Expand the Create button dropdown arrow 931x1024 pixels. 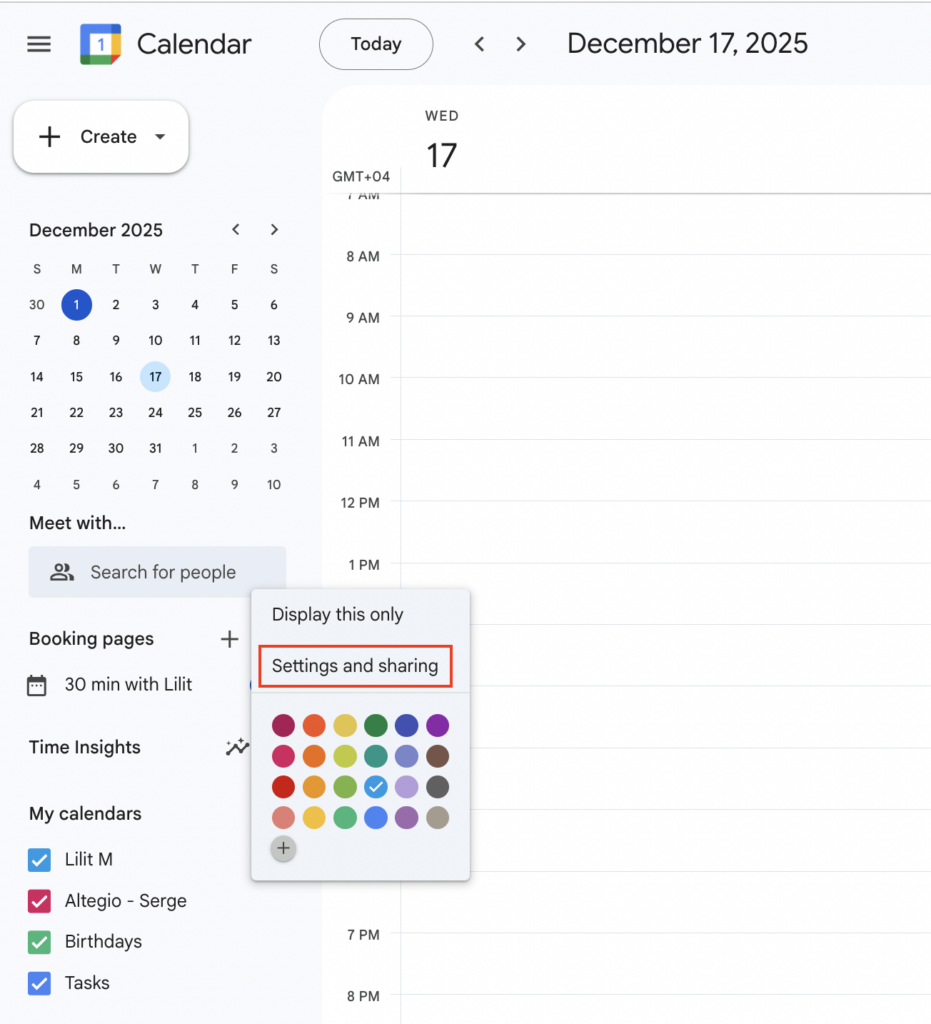(160, 137)
